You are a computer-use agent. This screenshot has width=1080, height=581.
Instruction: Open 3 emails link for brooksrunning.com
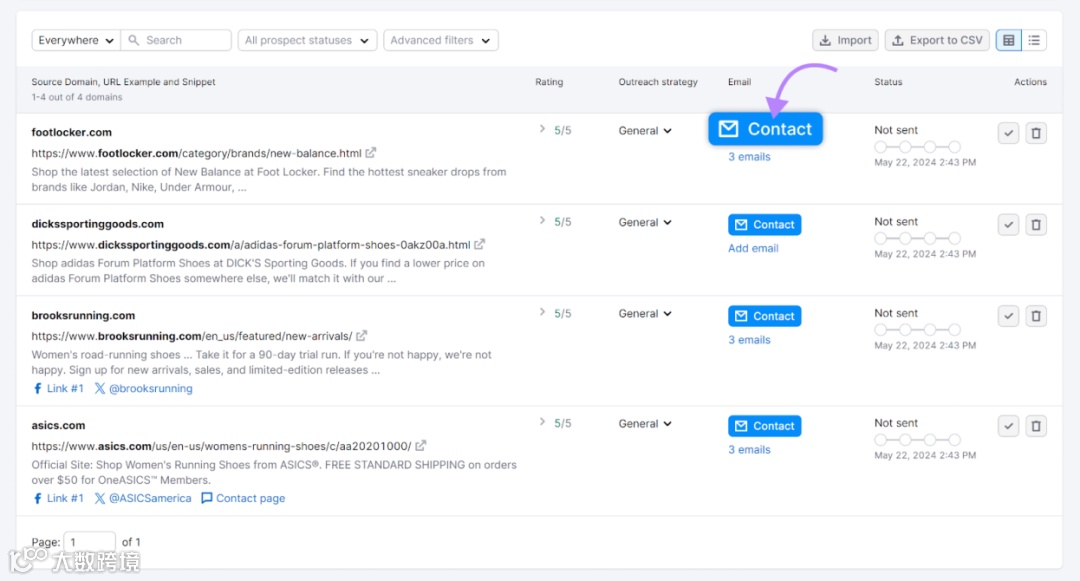[x=749, y=340]
